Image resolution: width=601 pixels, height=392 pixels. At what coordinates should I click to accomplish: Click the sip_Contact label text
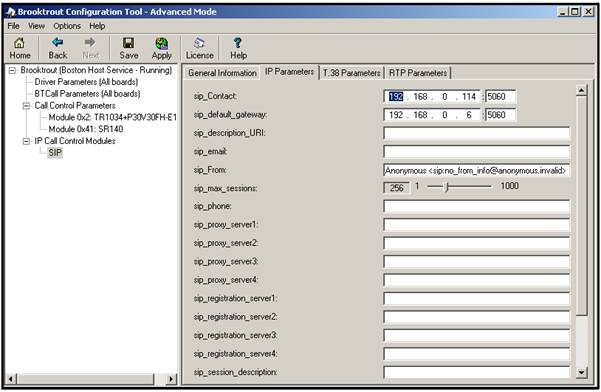pyautogui.click(x=215, y=97)
